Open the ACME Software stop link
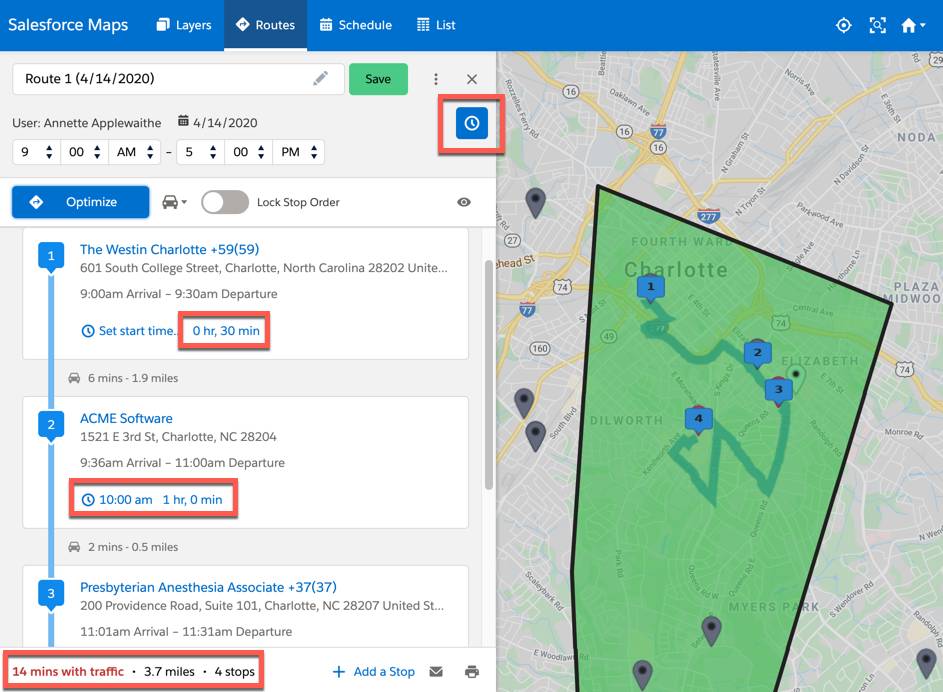943x692 pixels. (126, 418)
